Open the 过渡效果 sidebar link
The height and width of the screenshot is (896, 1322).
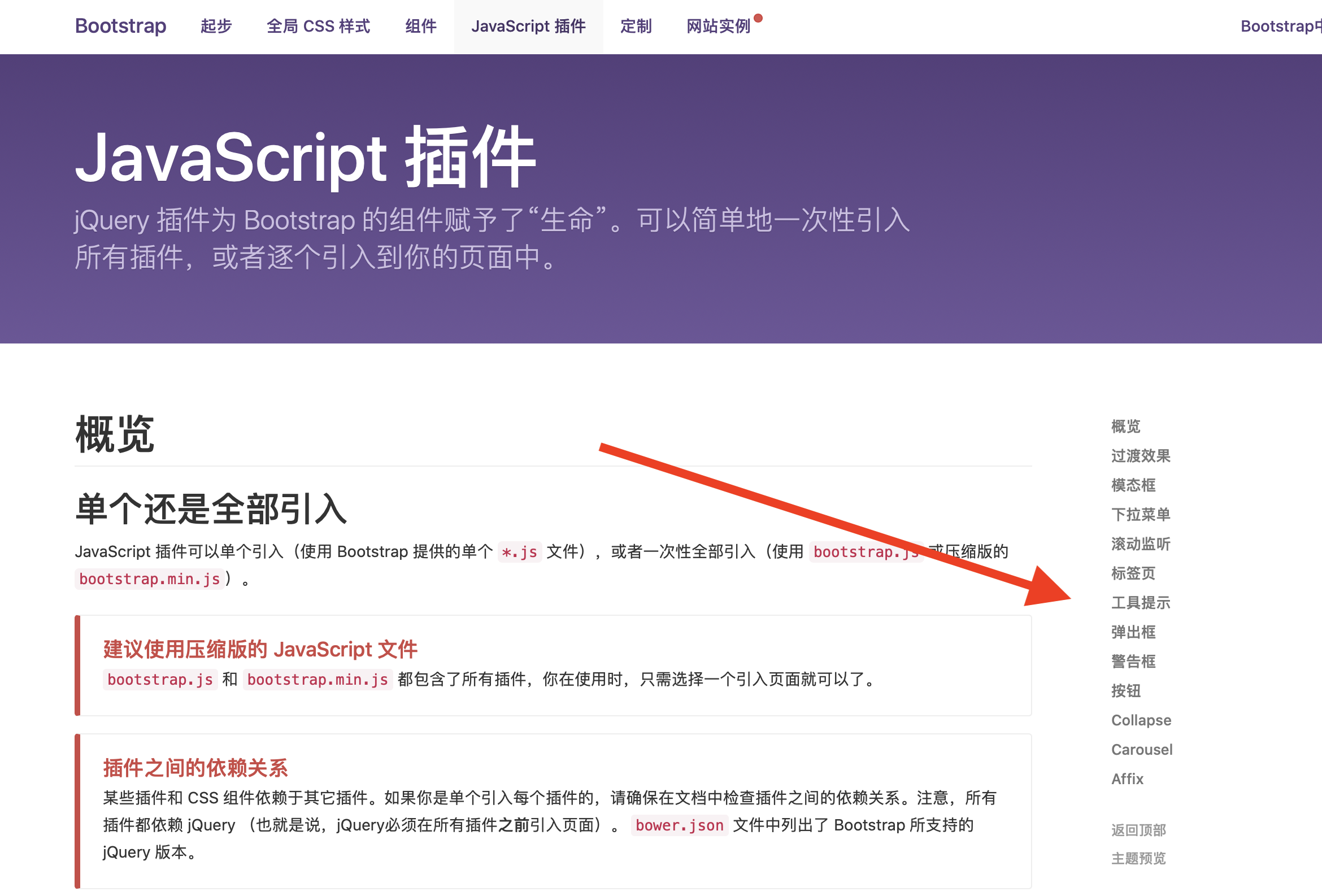1140,456
